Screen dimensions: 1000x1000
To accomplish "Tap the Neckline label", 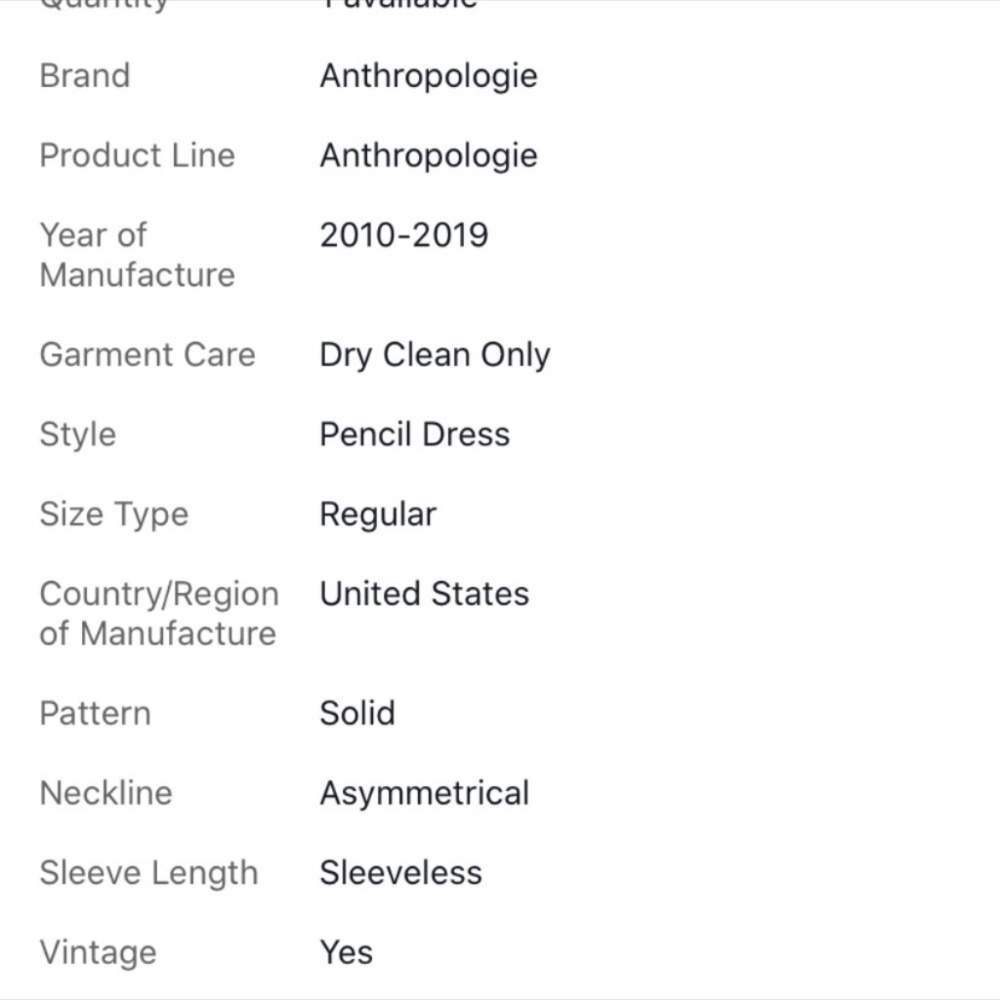I will [x=106, y=793].
